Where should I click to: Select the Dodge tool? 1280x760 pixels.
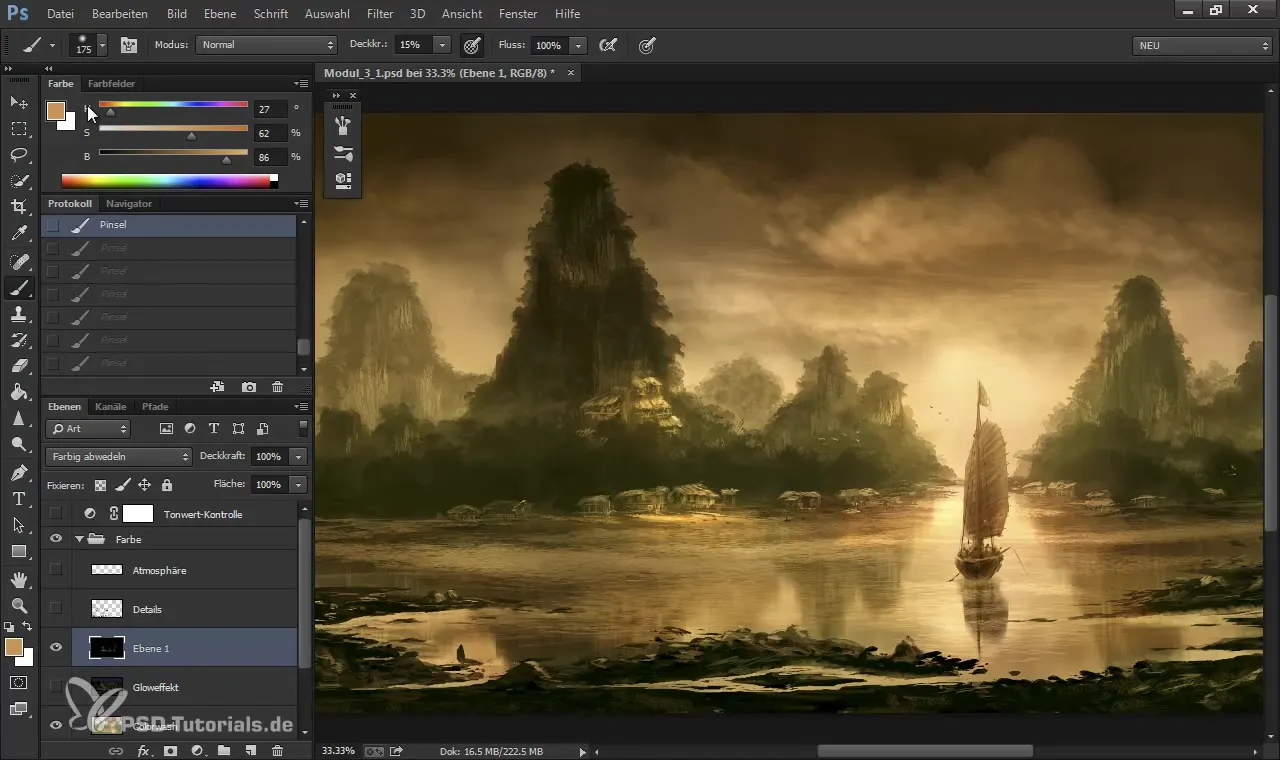18,444
